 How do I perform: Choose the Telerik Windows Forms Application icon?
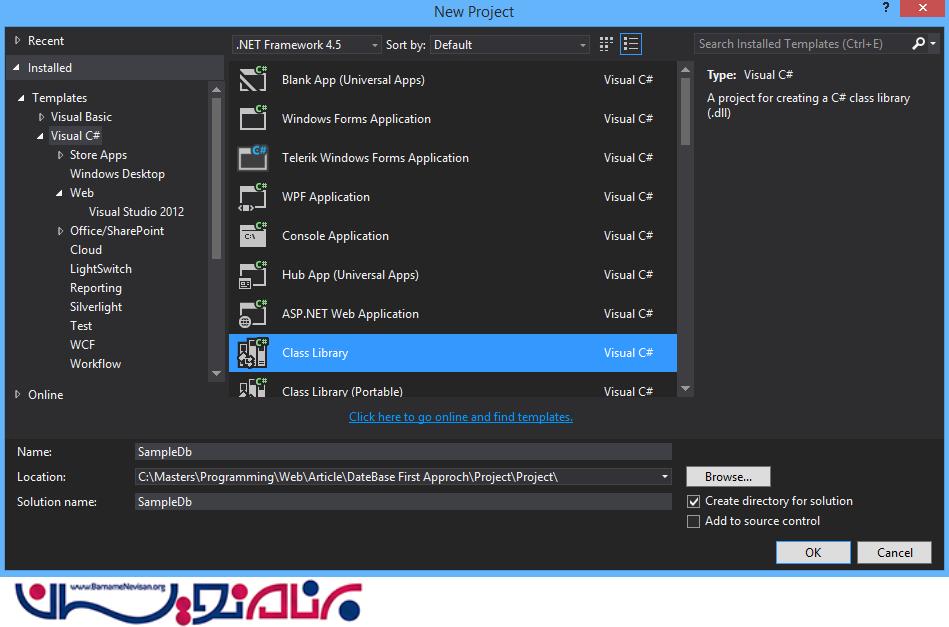click(x=252, y=158)
